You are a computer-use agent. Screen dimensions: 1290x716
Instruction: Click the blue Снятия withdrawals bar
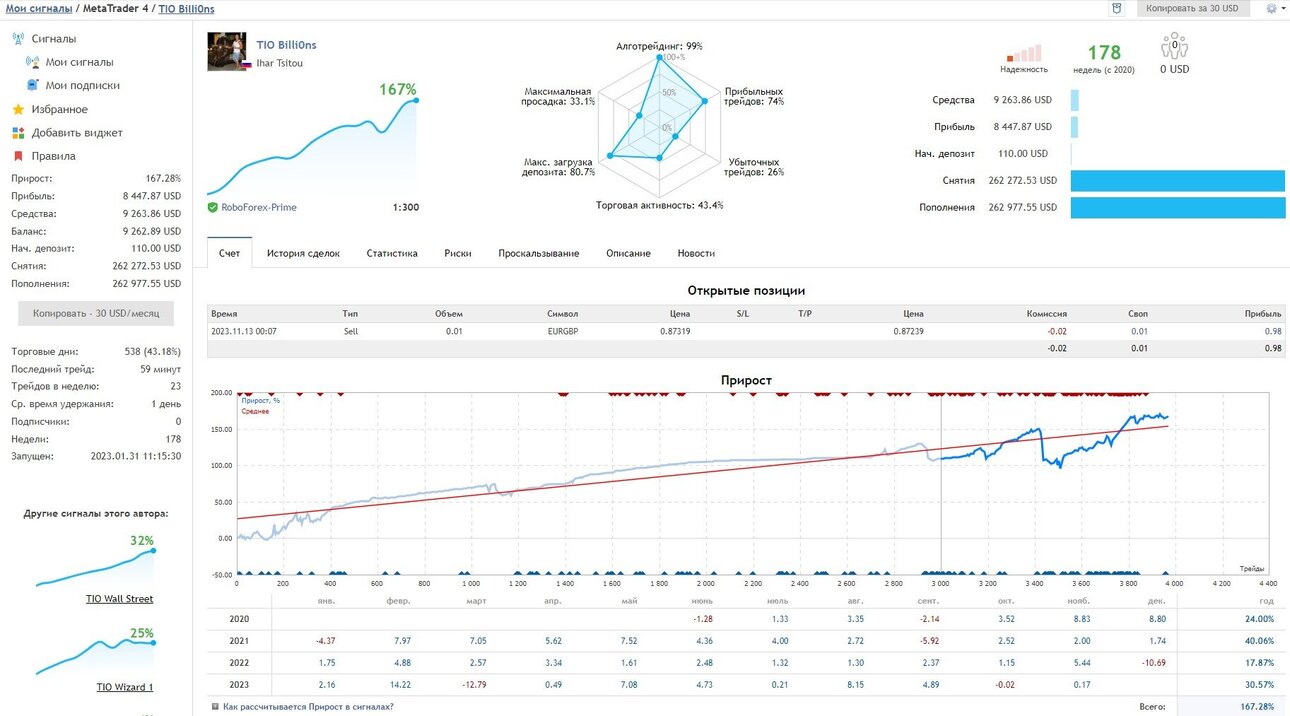(x=1177, y=180)
